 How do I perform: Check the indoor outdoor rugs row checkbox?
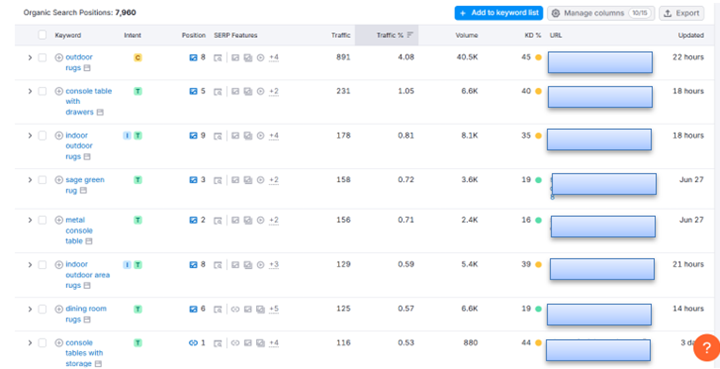42,135
